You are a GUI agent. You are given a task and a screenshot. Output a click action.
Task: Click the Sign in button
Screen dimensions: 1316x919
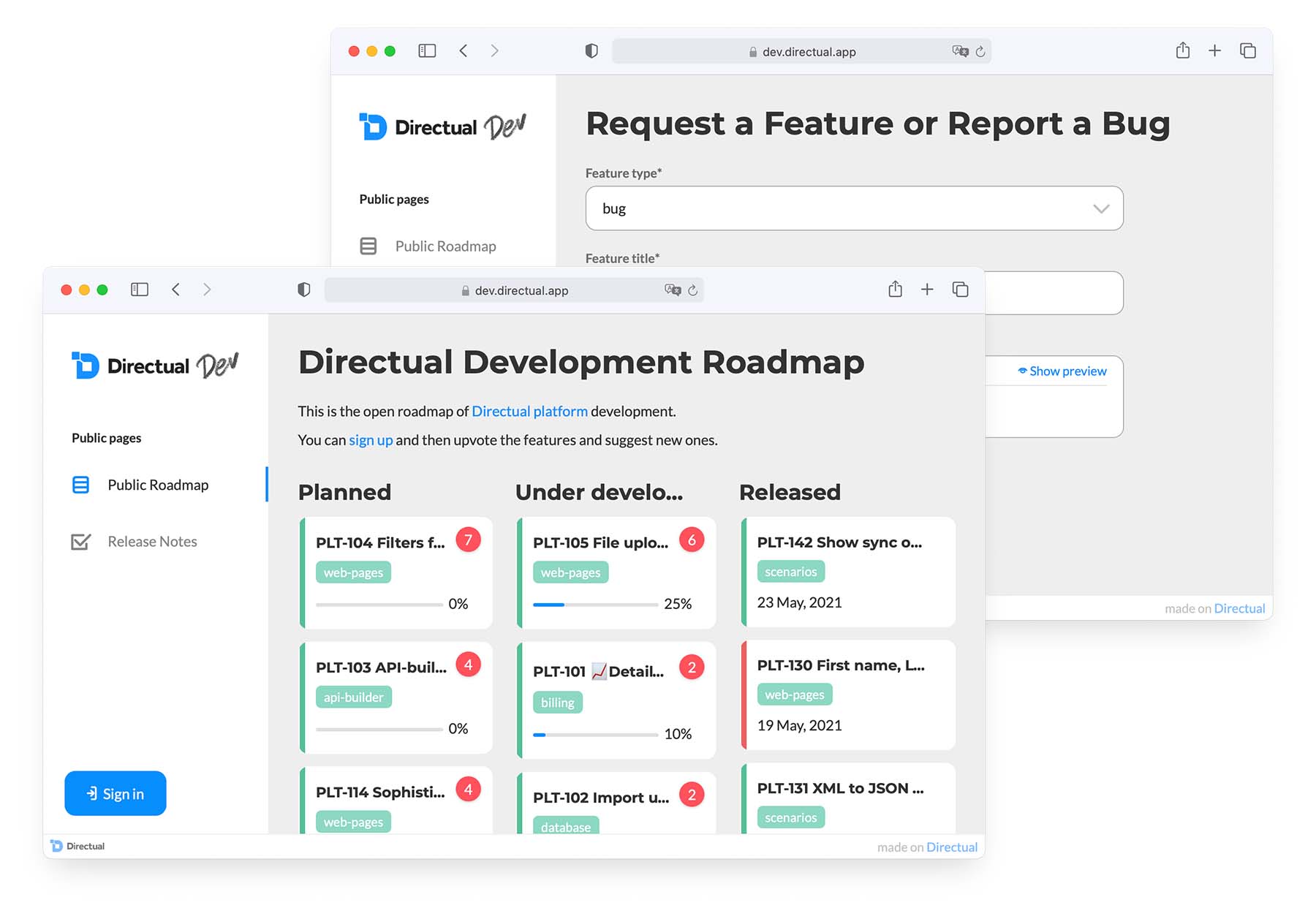(x=116, y=793)
